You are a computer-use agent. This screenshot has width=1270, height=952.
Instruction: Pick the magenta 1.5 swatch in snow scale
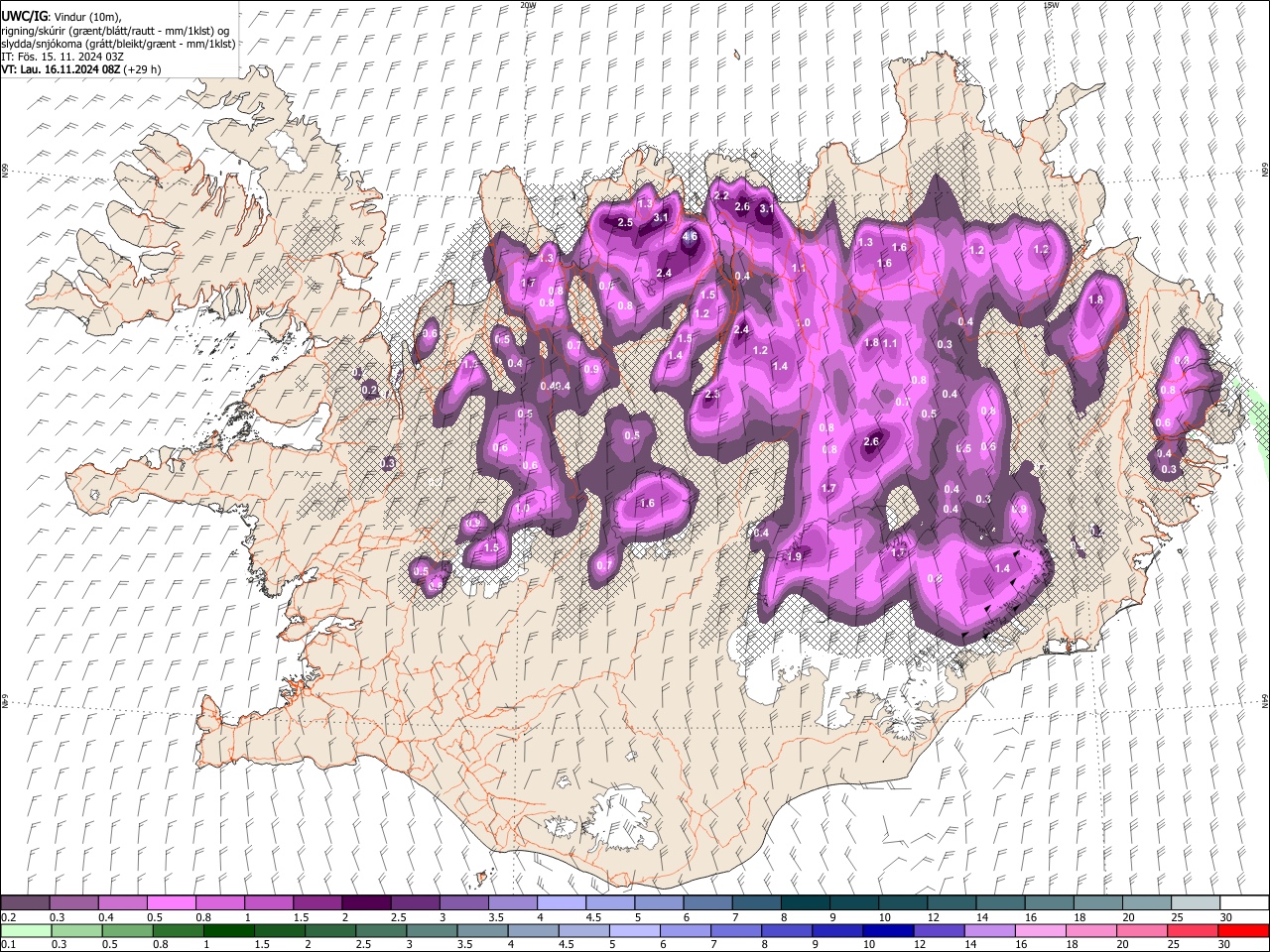pos(317,903)
